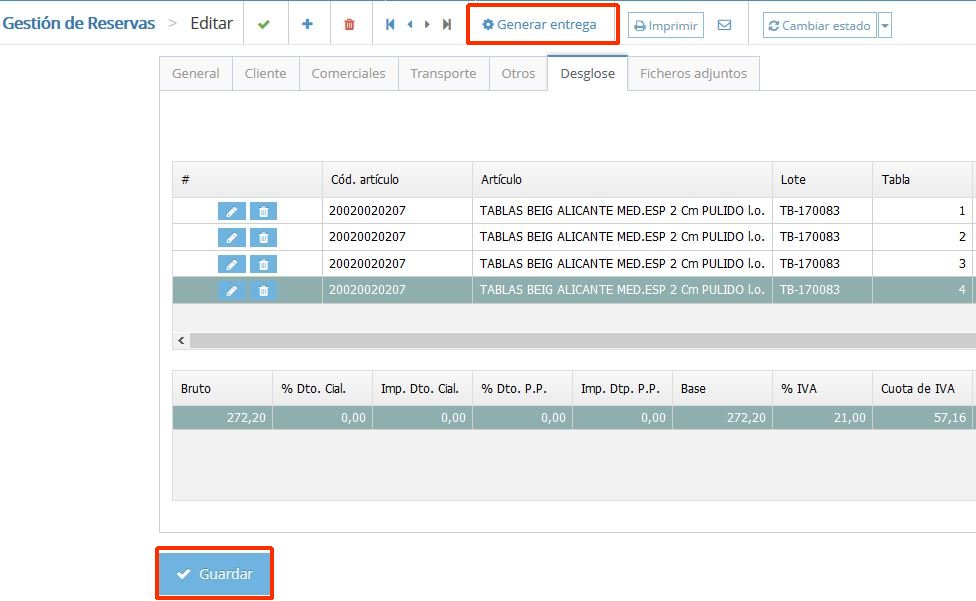The width and height of the screenshot is (976, 601).
Task: Open the Cliente tab
Action: coord(266,73)
